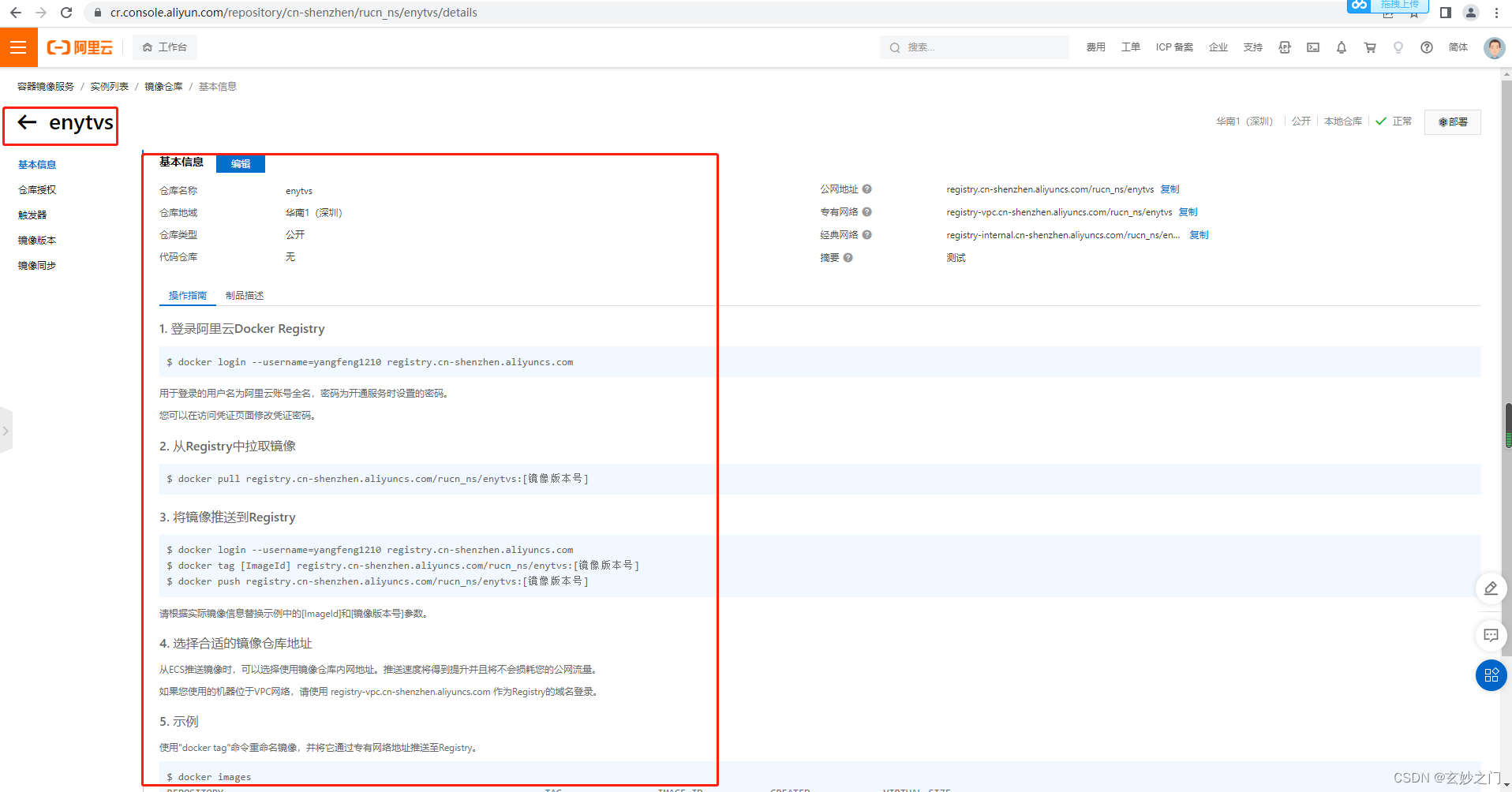Click the docker images command line
Image resolution: width=1512 pixels, height=792 pixels.
[209, 777]
